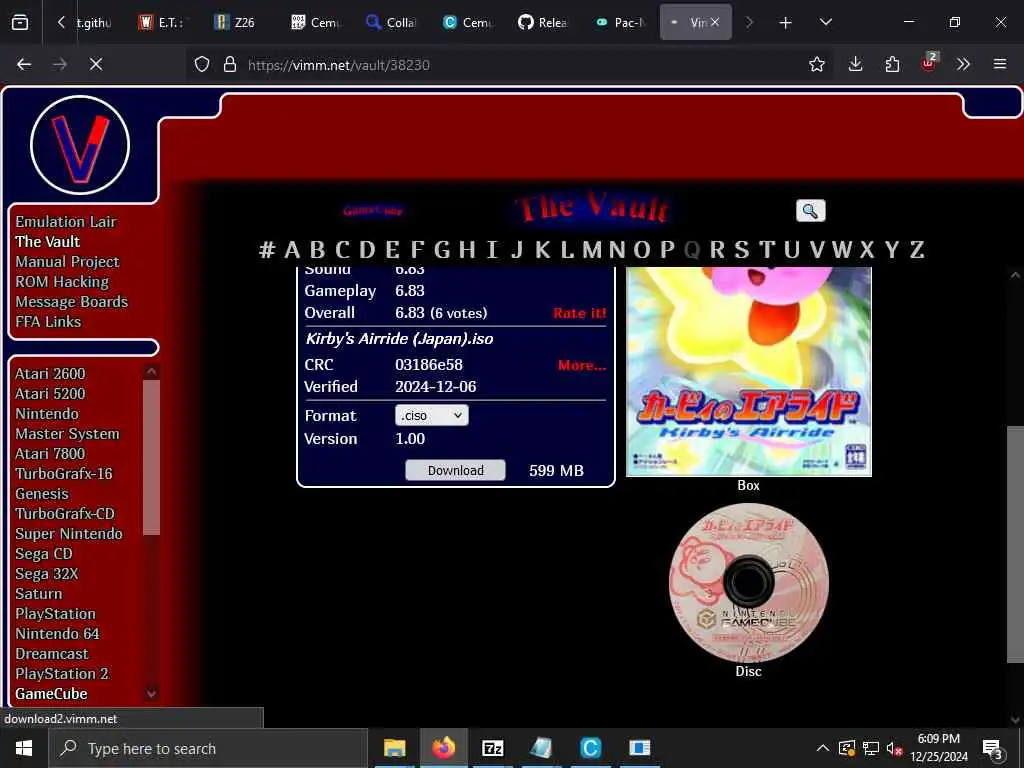Open the Firefox application menu
1024x768 pixels.
(x=999, y=64)
